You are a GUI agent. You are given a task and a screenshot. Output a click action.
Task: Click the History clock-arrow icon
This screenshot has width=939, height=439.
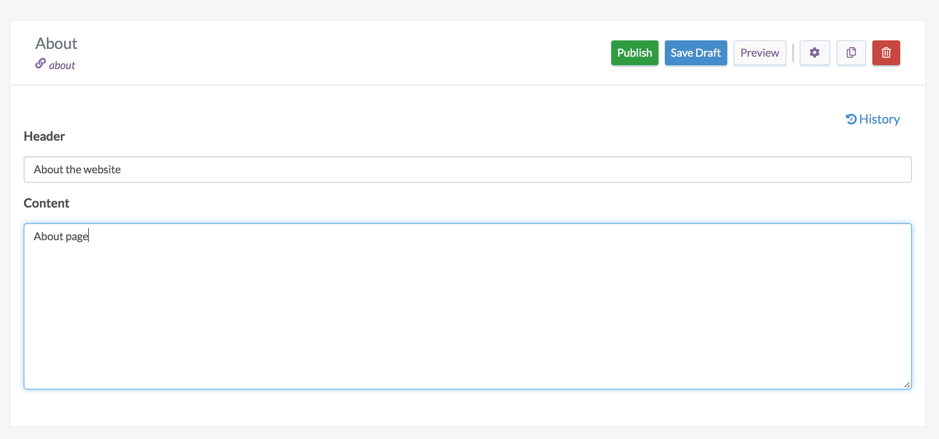tap(851, 119)
